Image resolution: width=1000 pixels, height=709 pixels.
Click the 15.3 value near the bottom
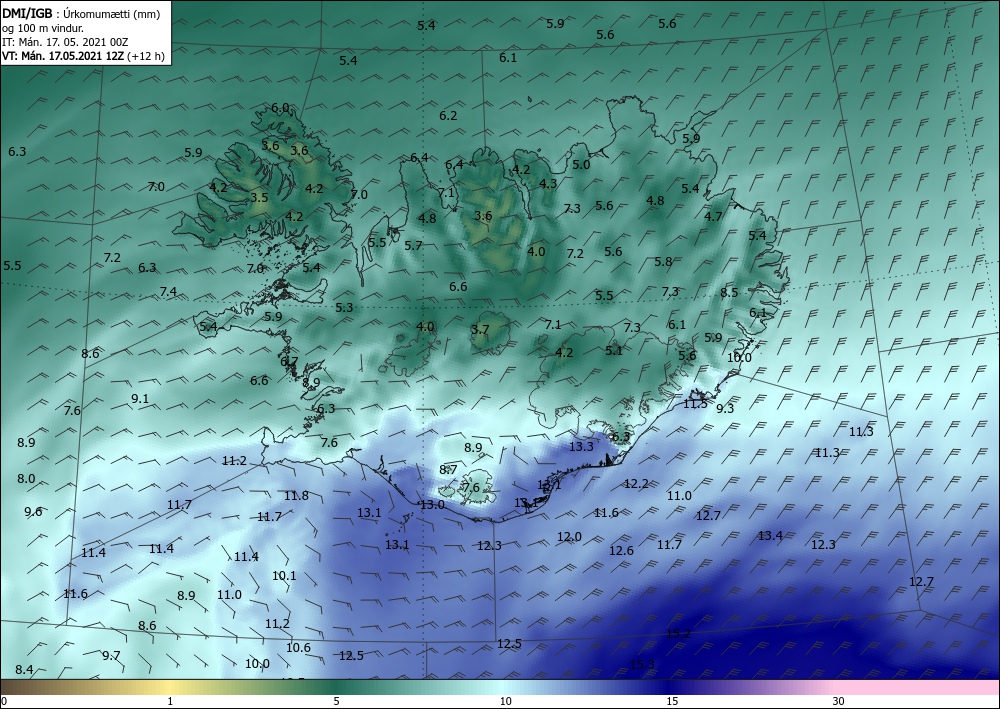(642, 664)
